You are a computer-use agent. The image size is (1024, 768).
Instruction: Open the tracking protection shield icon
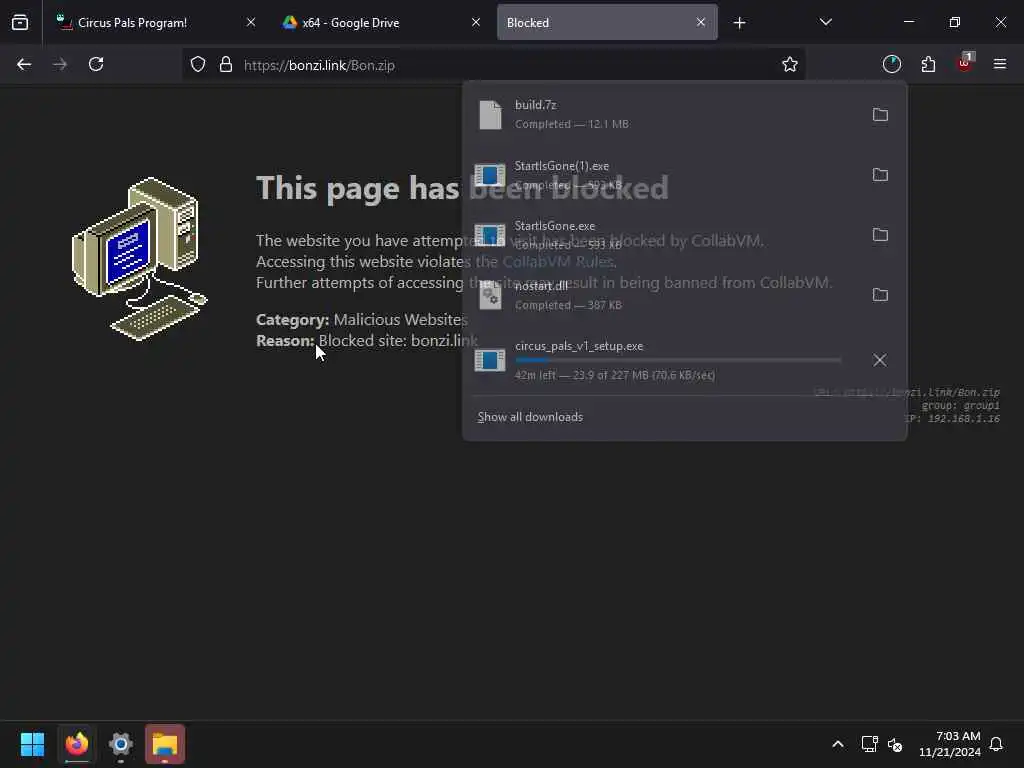(x=198, y=65)
